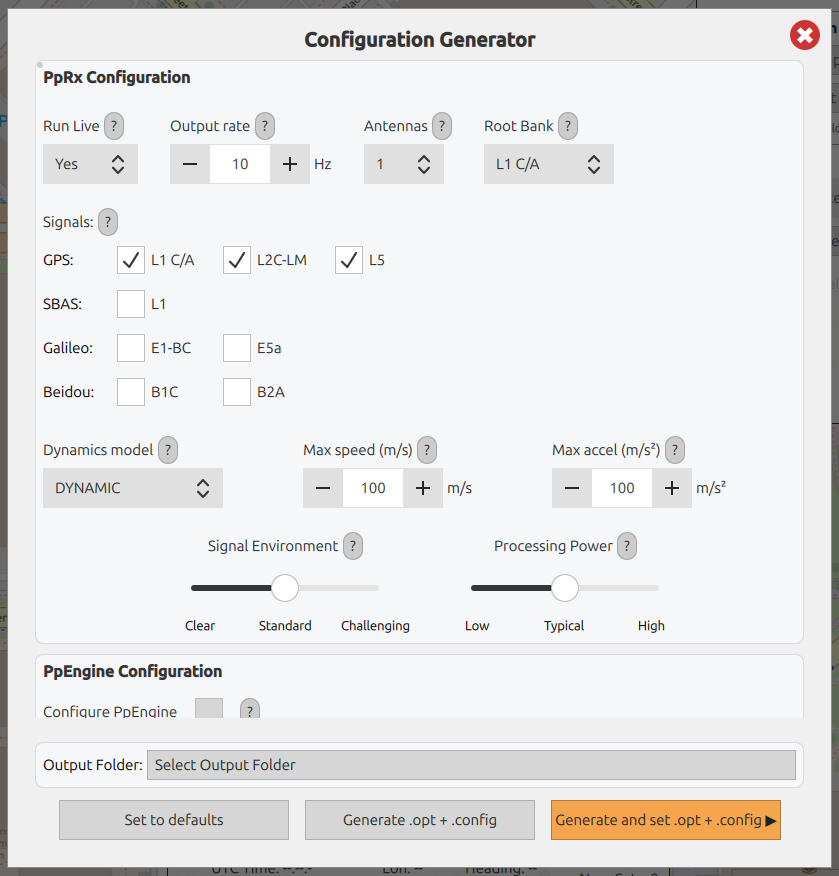
Task: Click the High label under Processing Power
Action: coord(651,626)
